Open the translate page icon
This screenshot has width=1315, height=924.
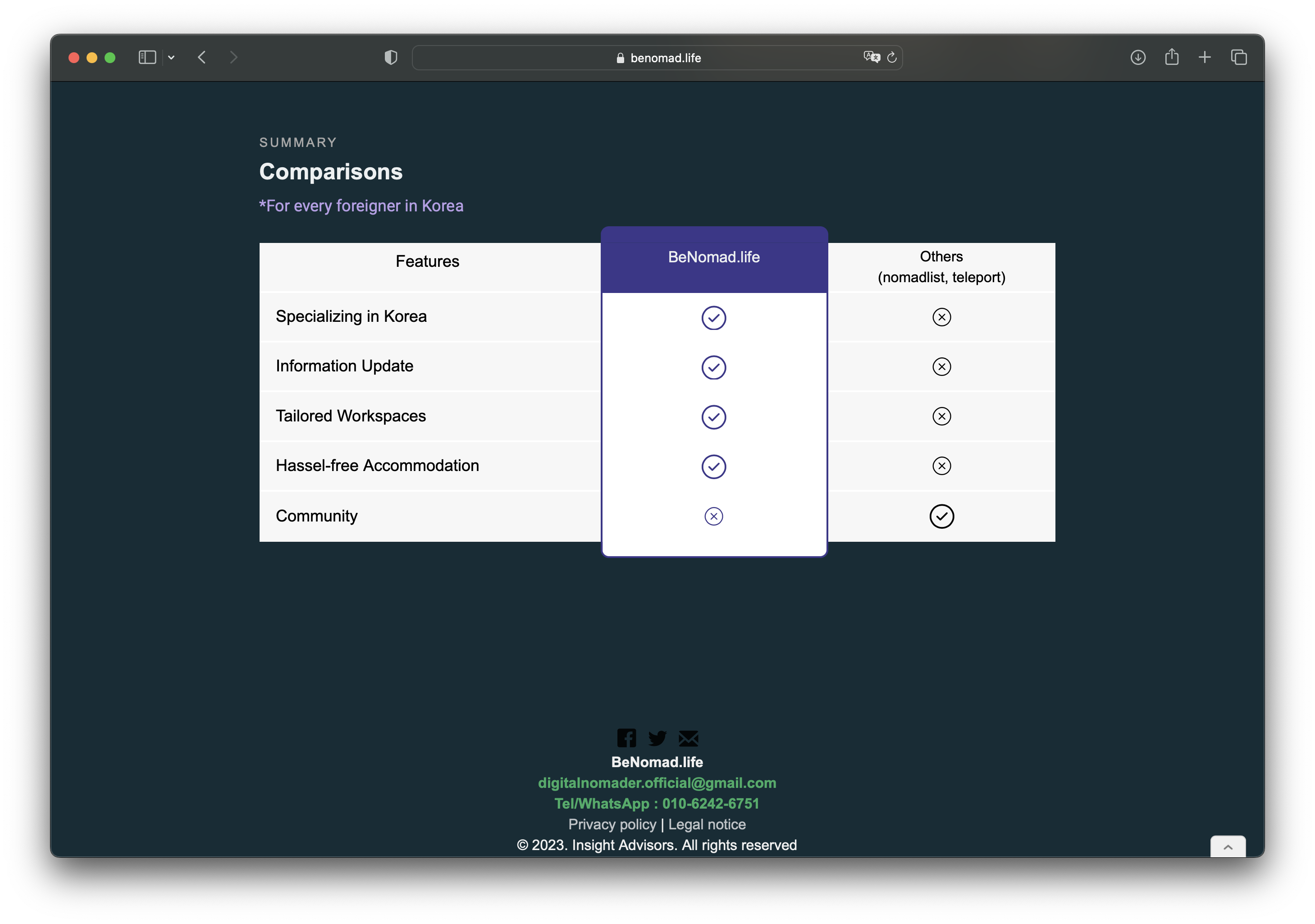871,57
